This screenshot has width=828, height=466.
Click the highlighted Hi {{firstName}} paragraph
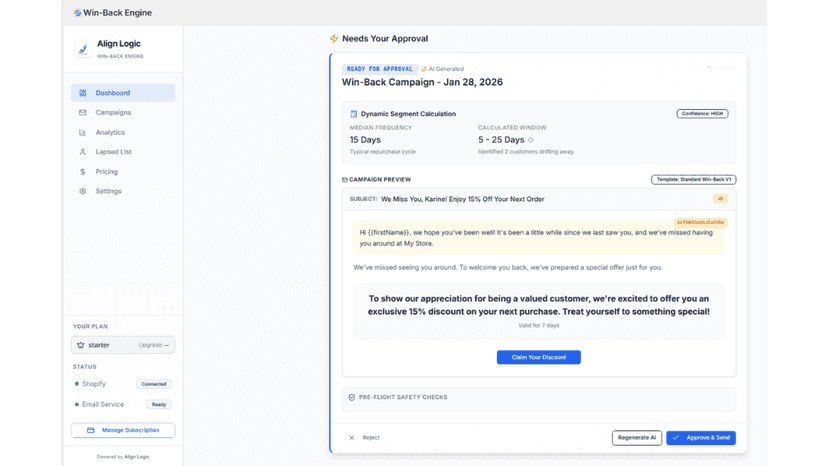tap(539, 238)
